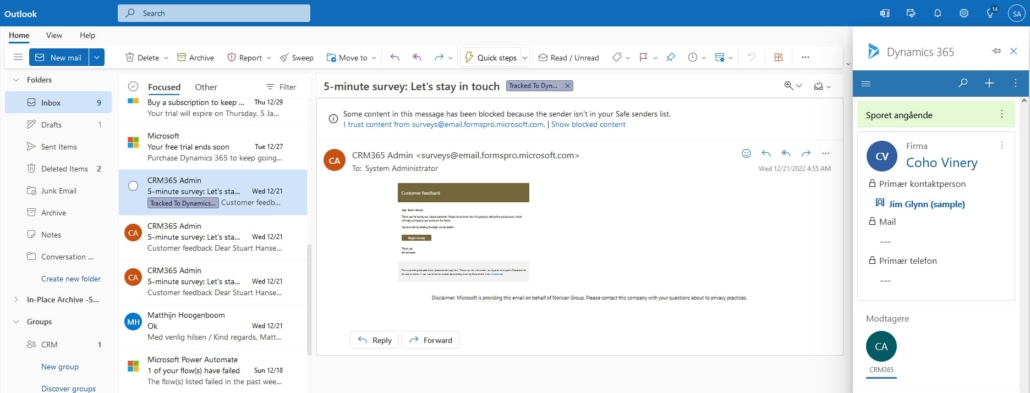Expand the In-Place Archive folder
Screen dimensions: 1030x393
[x=16, y=300]
